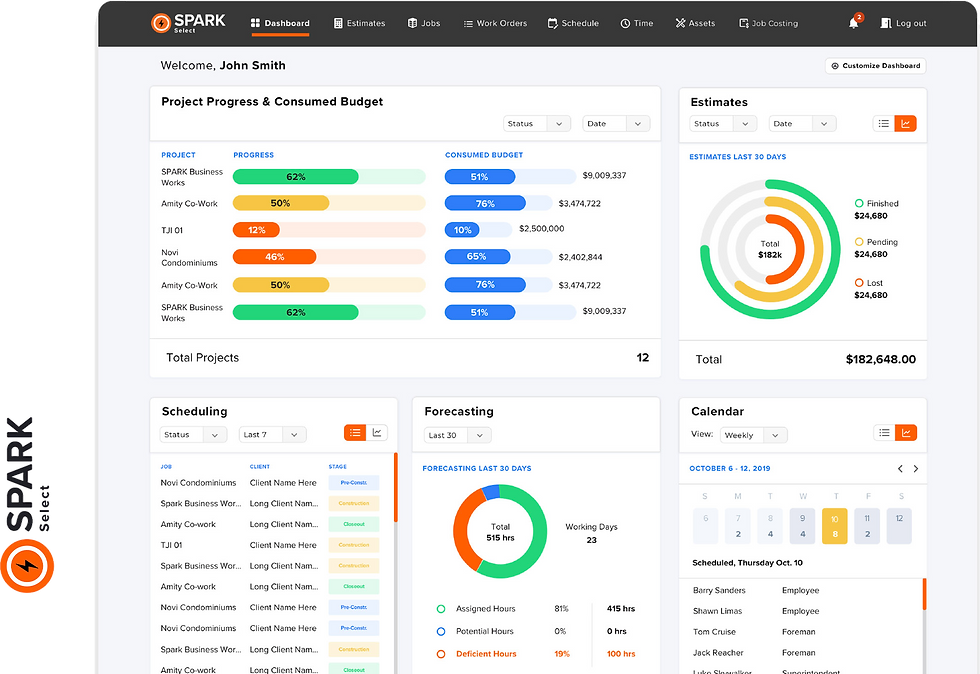Open Work Orders from the top navigation
Viewport: 980px width, 674px height.
pos(495,23)
